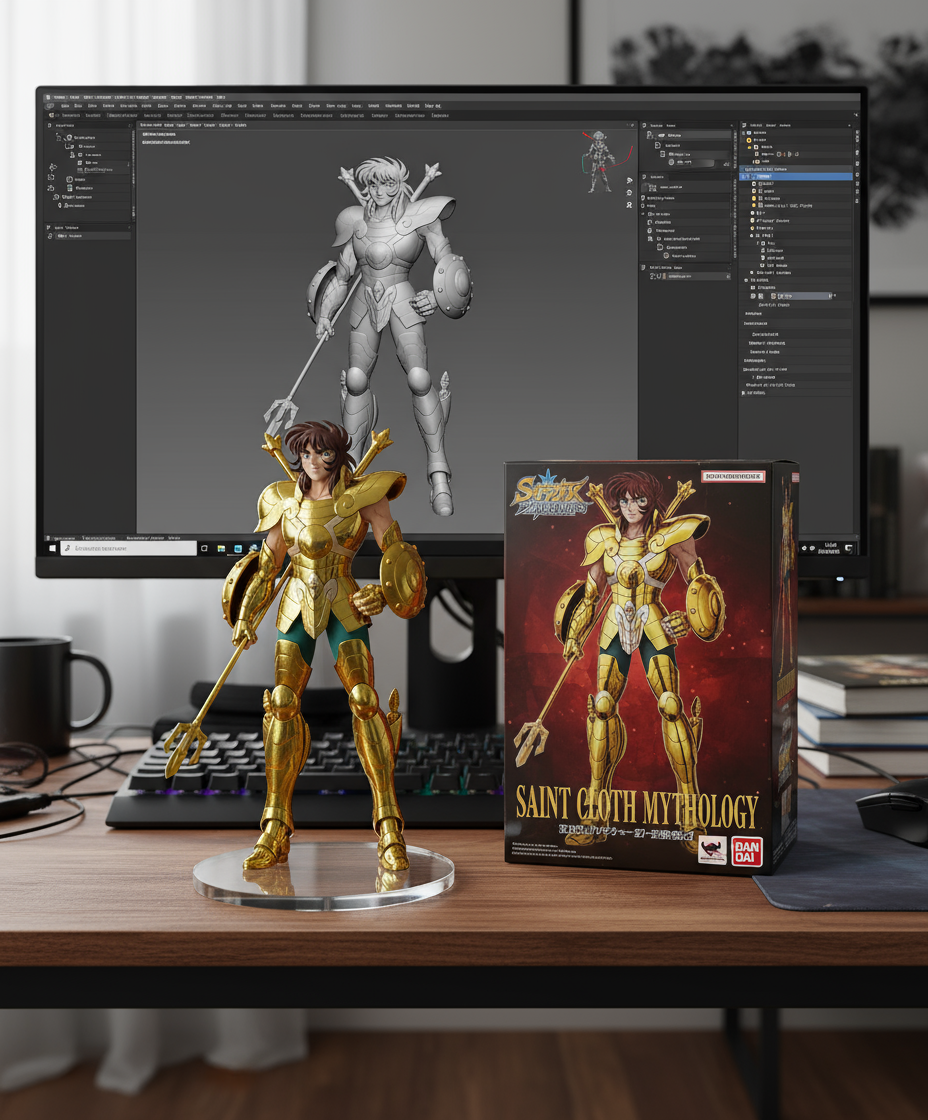Open the notification center icon in system tray

848,549
